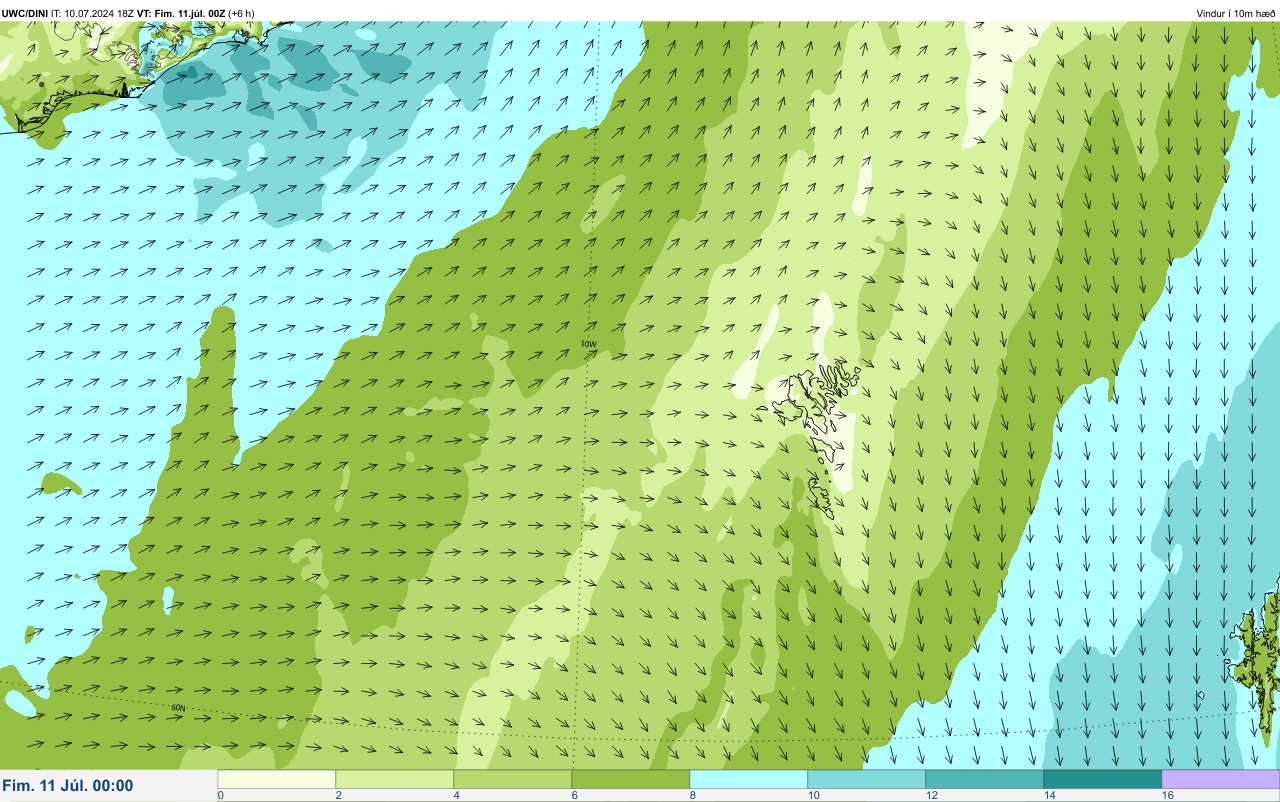Click the 'UWC/DINI' model label
The image size is (1280, 802).
[25, 13]
